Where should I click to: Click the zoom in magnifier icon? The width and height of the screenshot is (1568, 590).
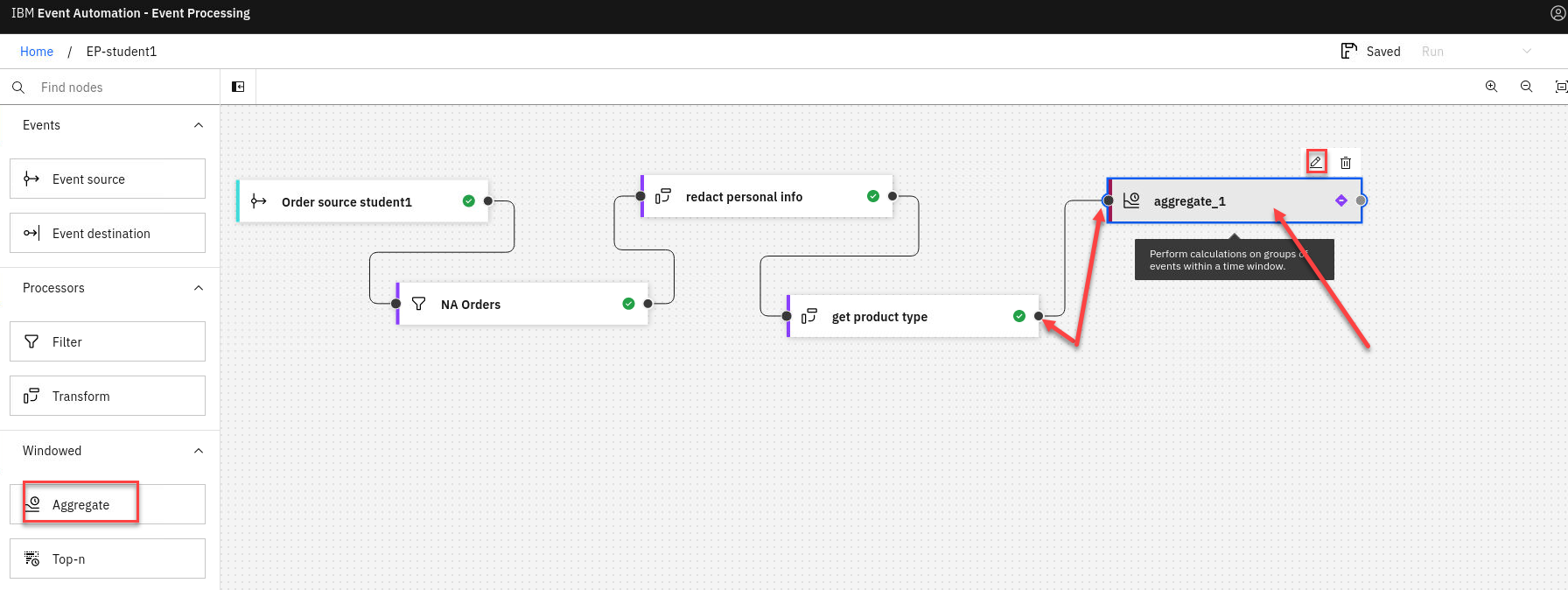pyautogui.click(x=1491, y=87)
